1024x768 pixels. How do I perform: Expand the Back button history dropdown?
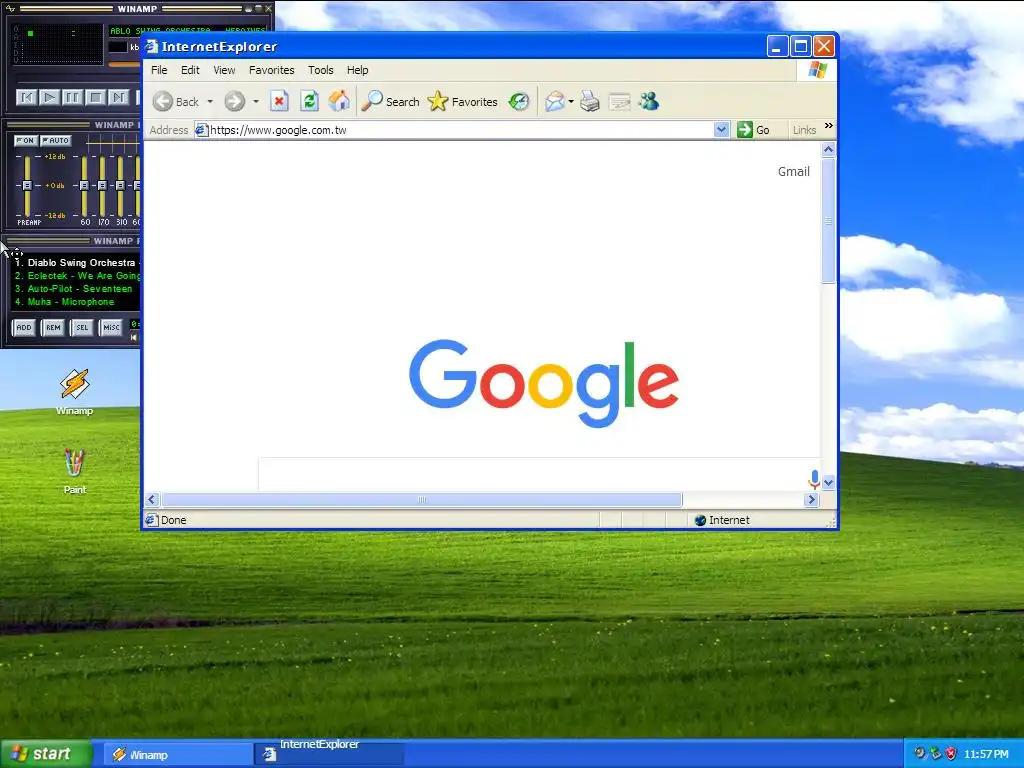(x=210, y=101)
